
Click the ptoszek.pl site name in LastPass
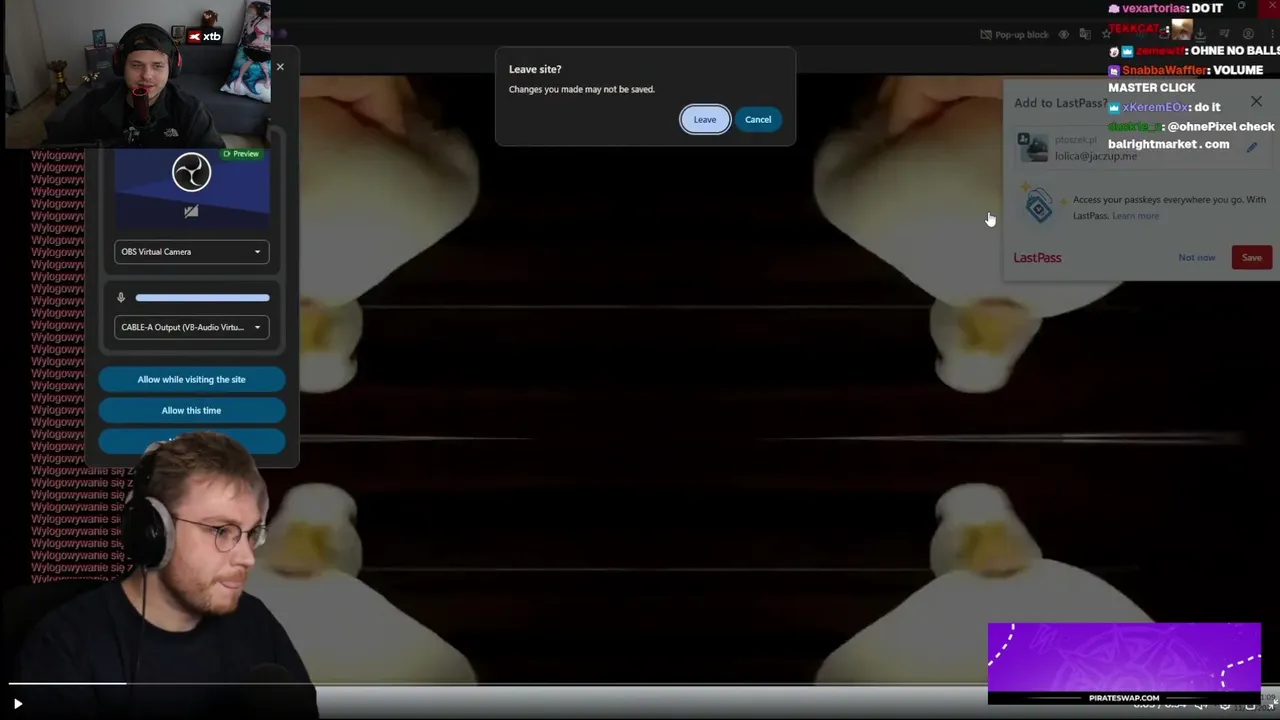pos(1074,141)
